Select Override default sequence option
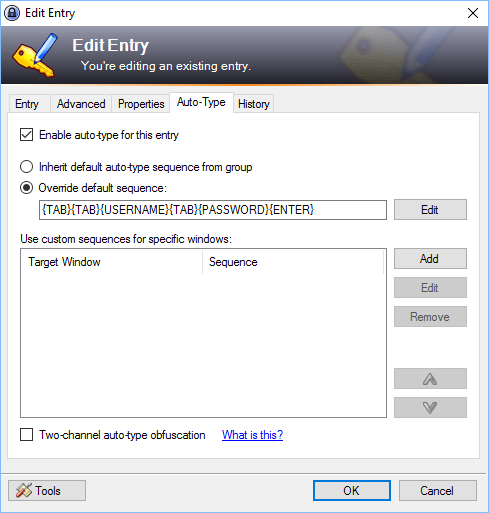The width and height of the screenshot is (489, 513). point(27,188)
